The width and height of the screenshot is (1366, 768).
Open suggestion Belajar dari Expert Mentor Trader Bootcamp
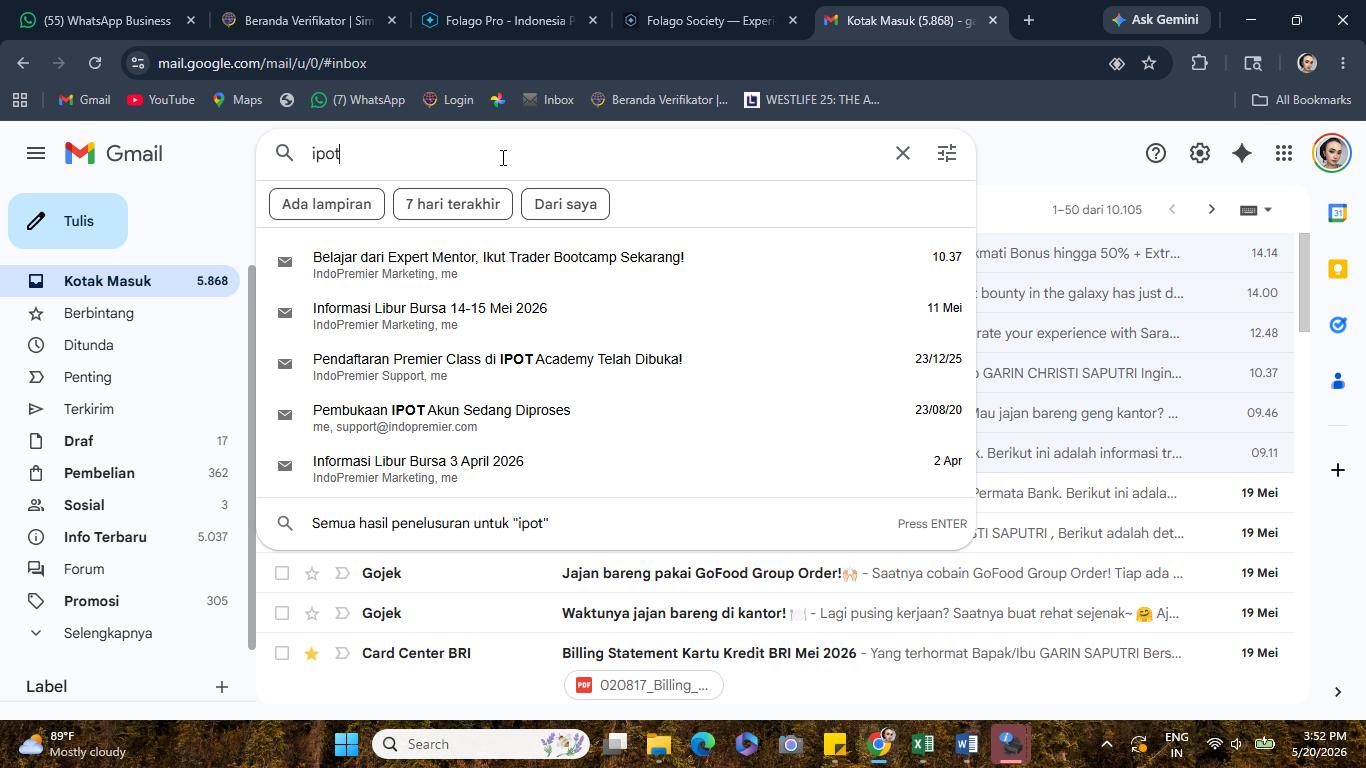click(615, 264)
